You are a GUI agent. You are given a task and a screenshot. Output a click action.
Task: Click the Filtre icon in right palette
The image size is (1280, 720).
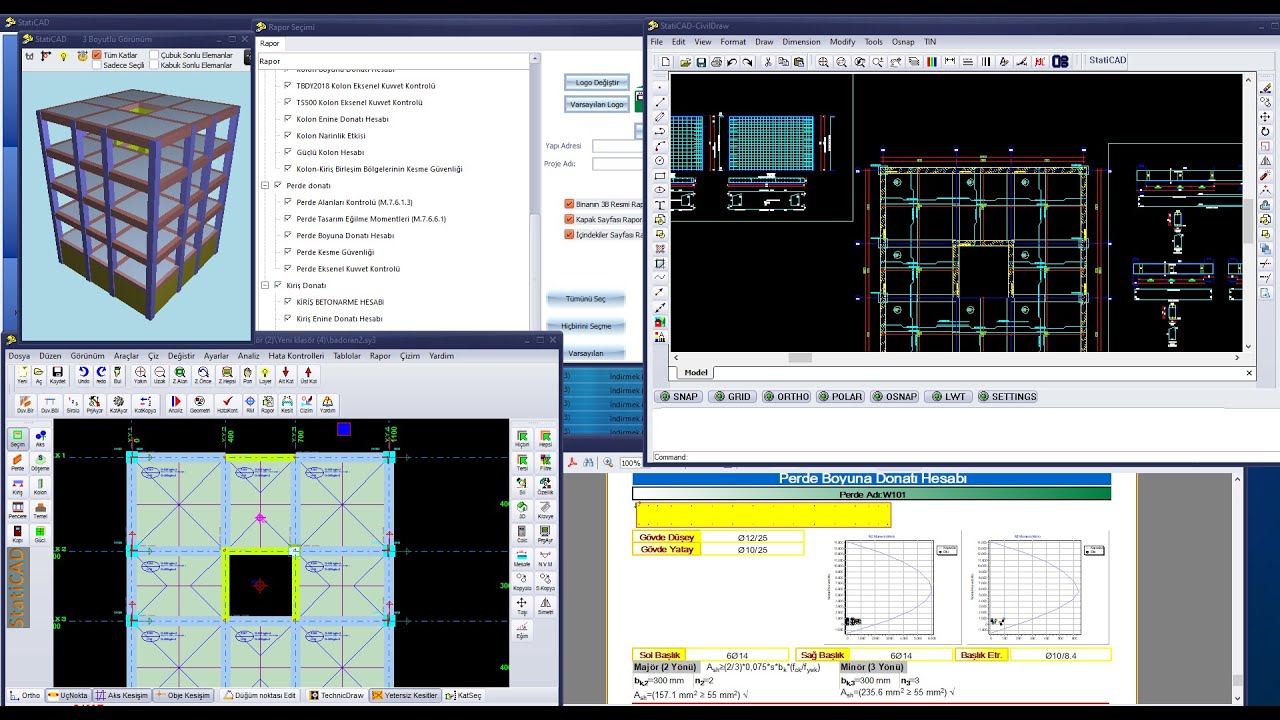coord(546,463)
